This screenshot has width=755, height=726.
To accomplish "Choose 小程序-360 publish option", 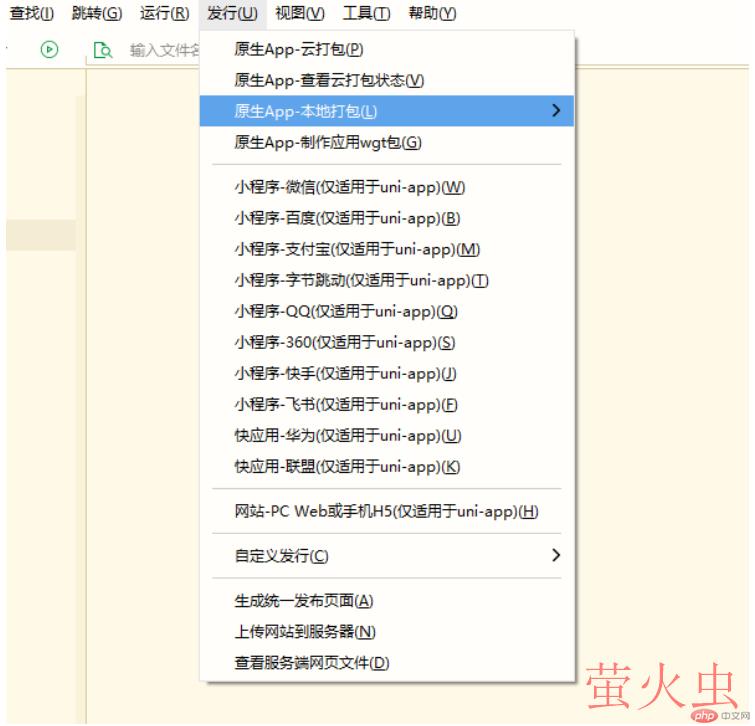I will coord(387,342).
